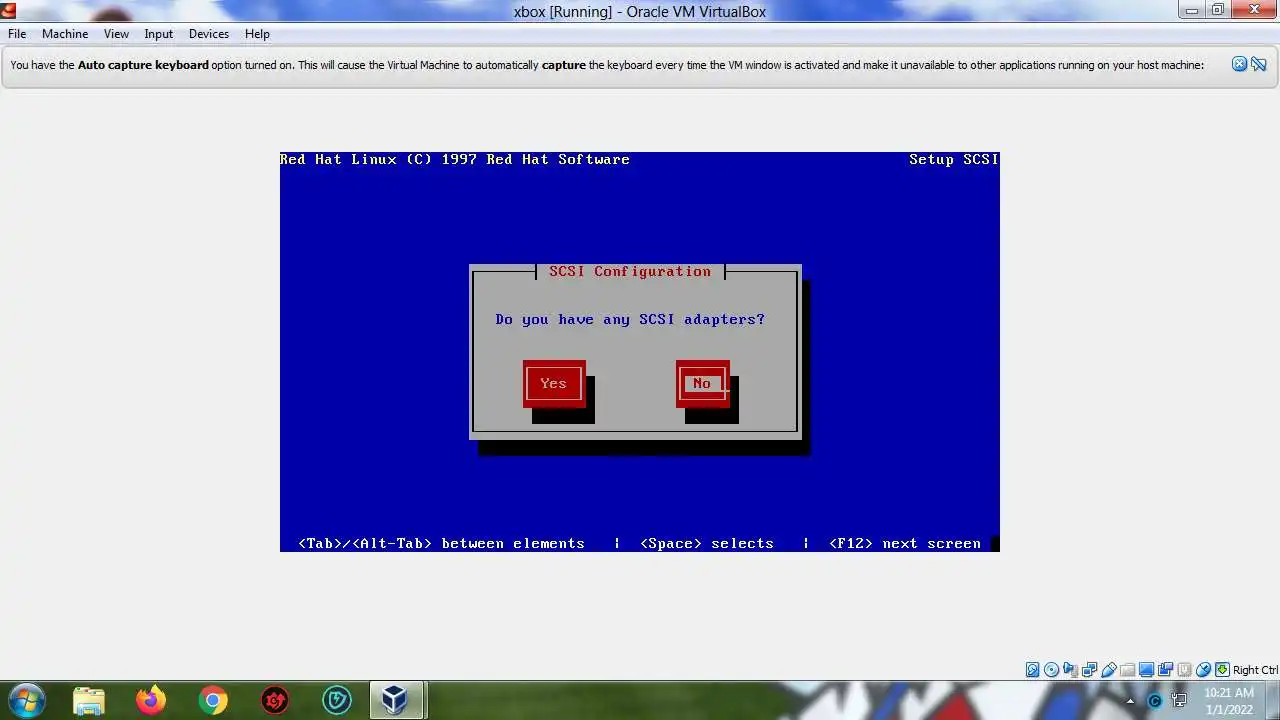Dismiss the auto capture keyboard notification
The image size is (1280, 720).
click(1239, 64)
